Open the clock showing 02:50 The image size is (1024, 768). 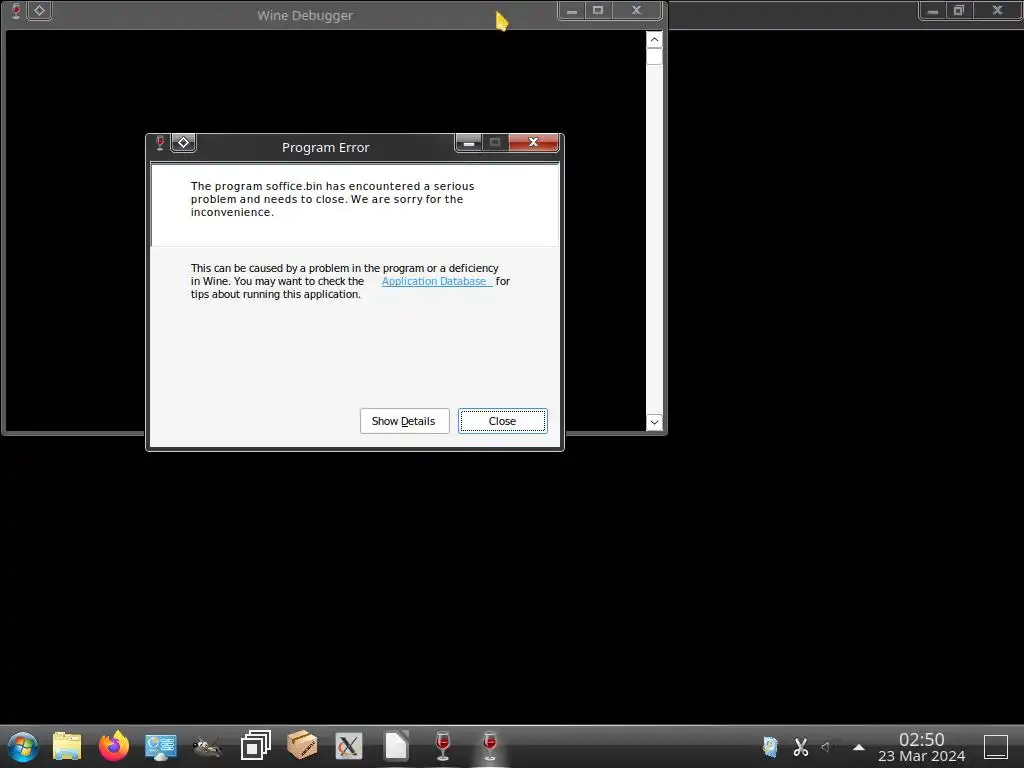pyautogui.click(x=921, y=748)
